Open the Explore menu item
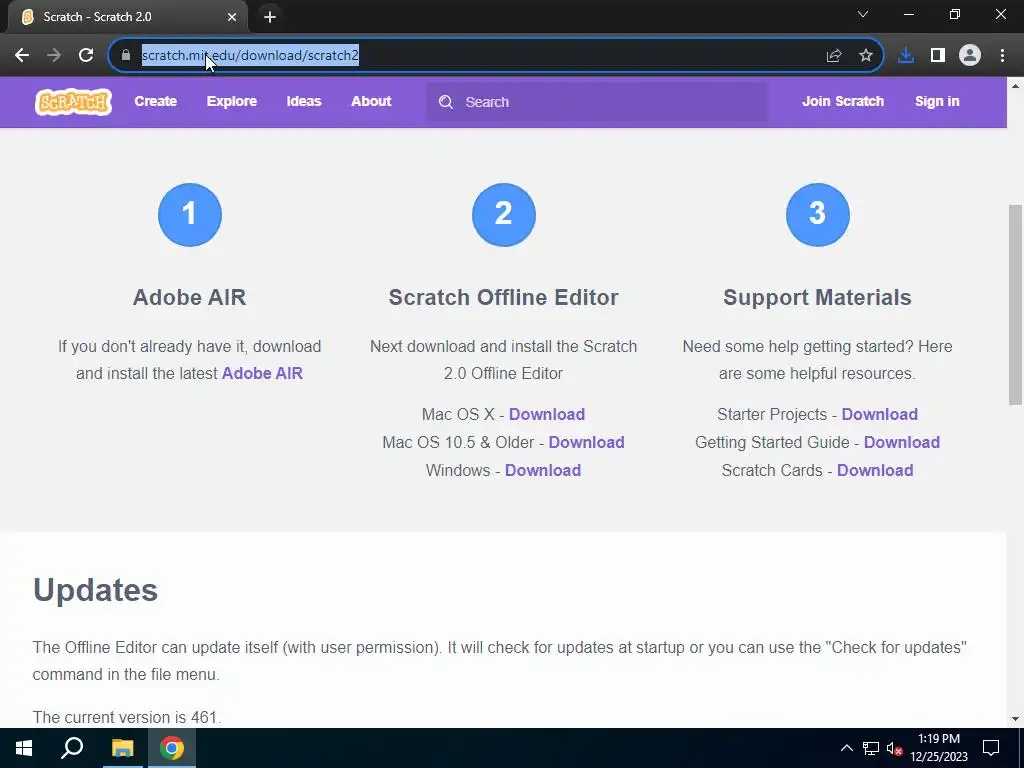1024x768 pixels. pos(232,101)
